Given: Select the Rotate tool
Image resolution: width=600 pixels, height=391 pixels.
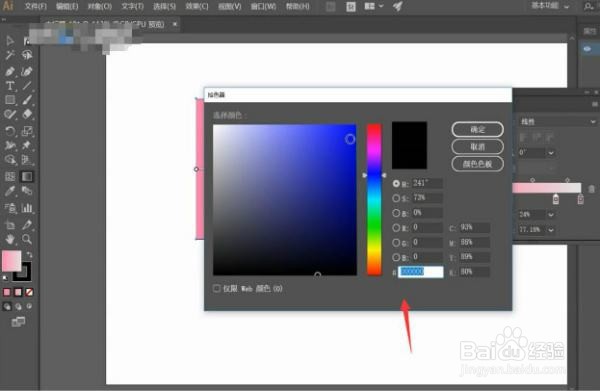Looking at the screenshot, I should point(10,131).
